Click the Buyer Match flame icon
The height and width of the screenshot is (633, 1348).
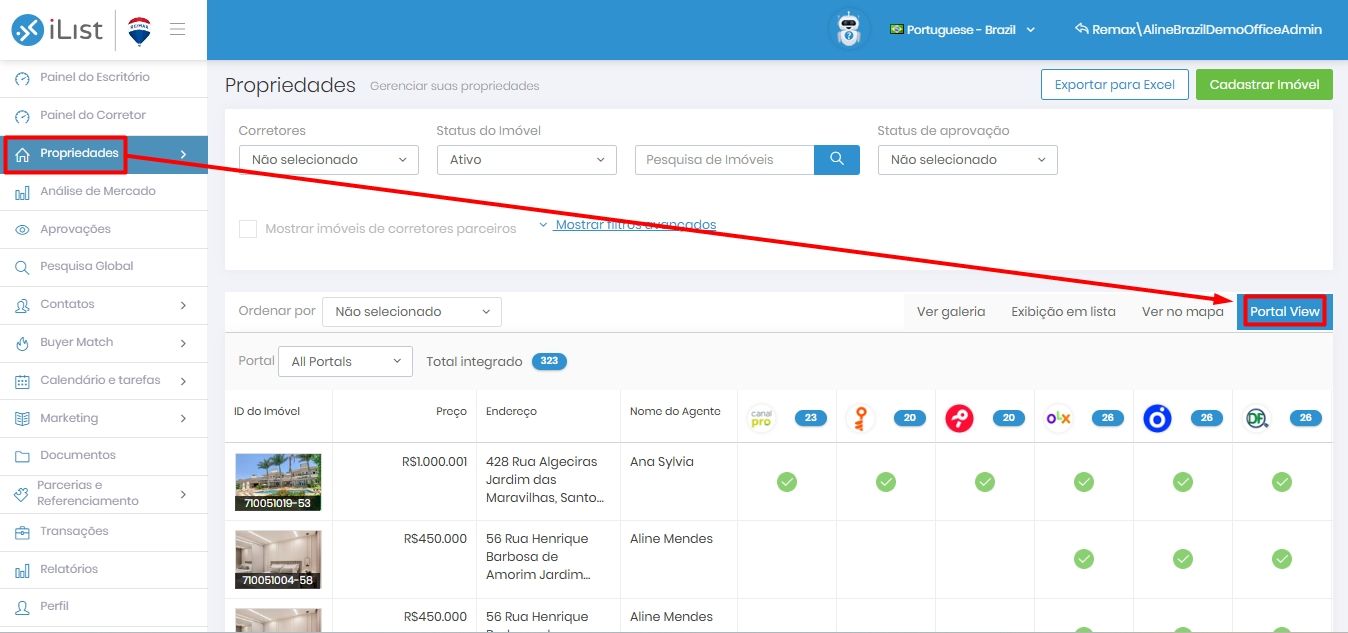(22, 343)
